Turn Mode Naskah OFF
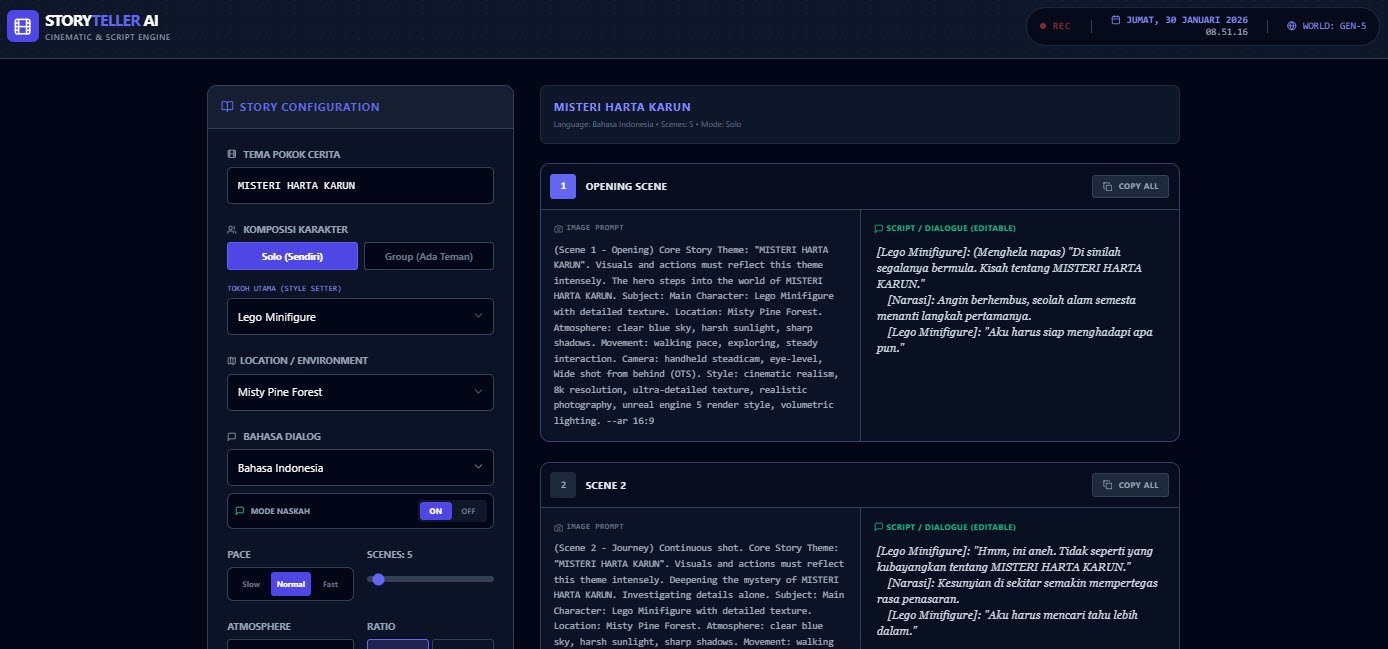 point(468,511)
